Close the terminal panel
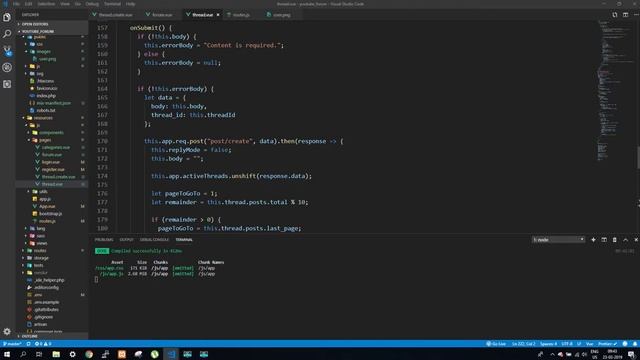 [636, 240]
